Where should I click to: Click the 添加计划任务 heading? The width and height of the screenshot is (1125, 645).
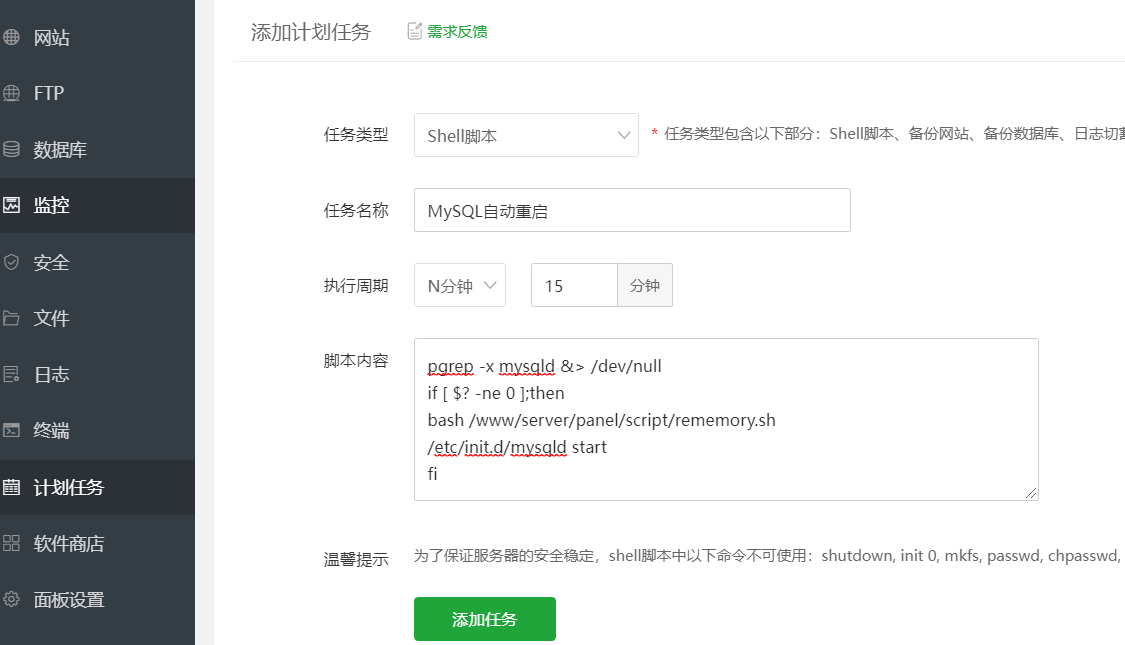(x=311, y=32)
